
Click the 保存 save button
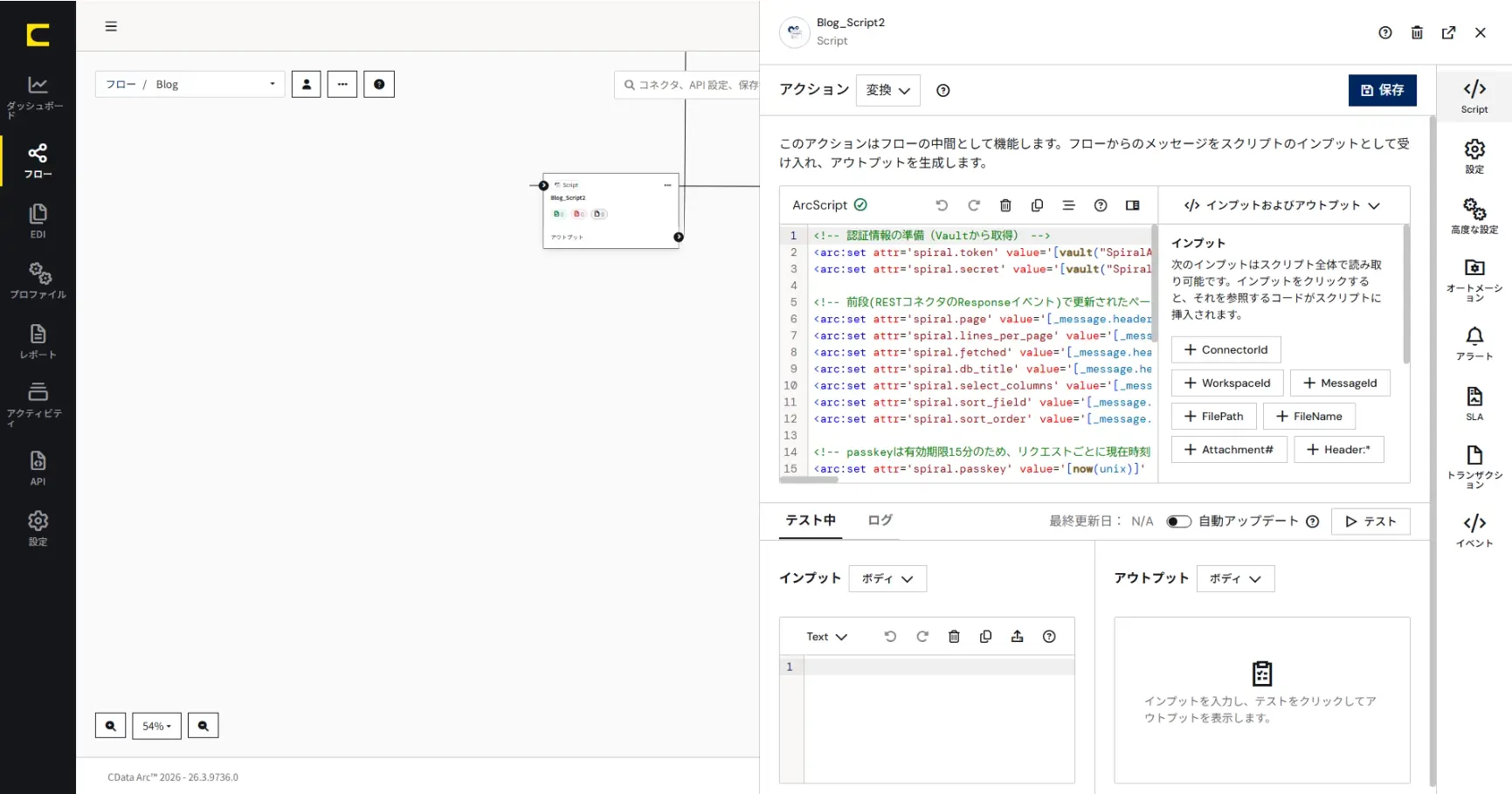(x=1383, y=90)
